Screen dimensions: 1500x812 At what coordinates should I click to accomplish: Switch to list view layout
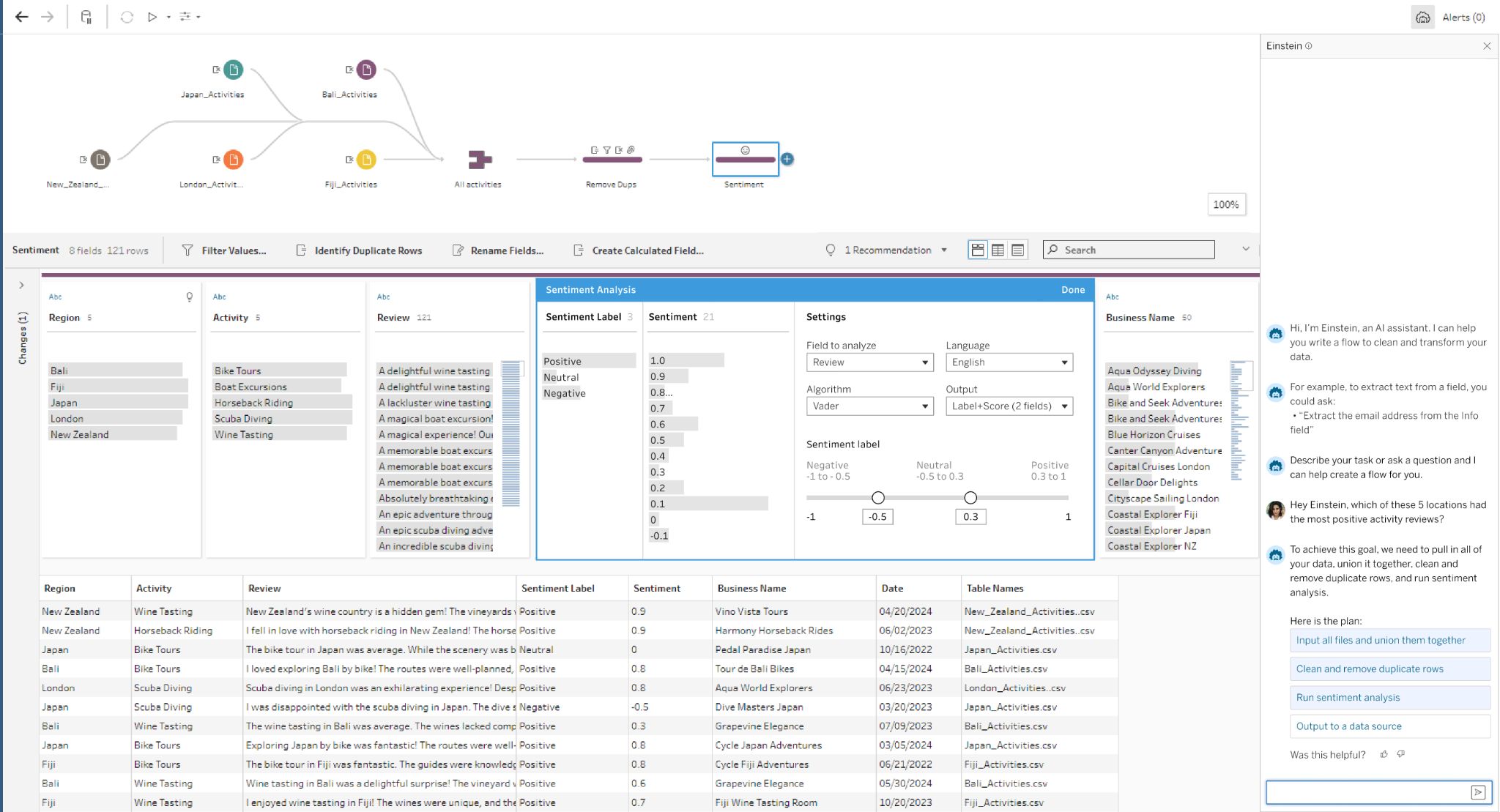[1017, 250]
